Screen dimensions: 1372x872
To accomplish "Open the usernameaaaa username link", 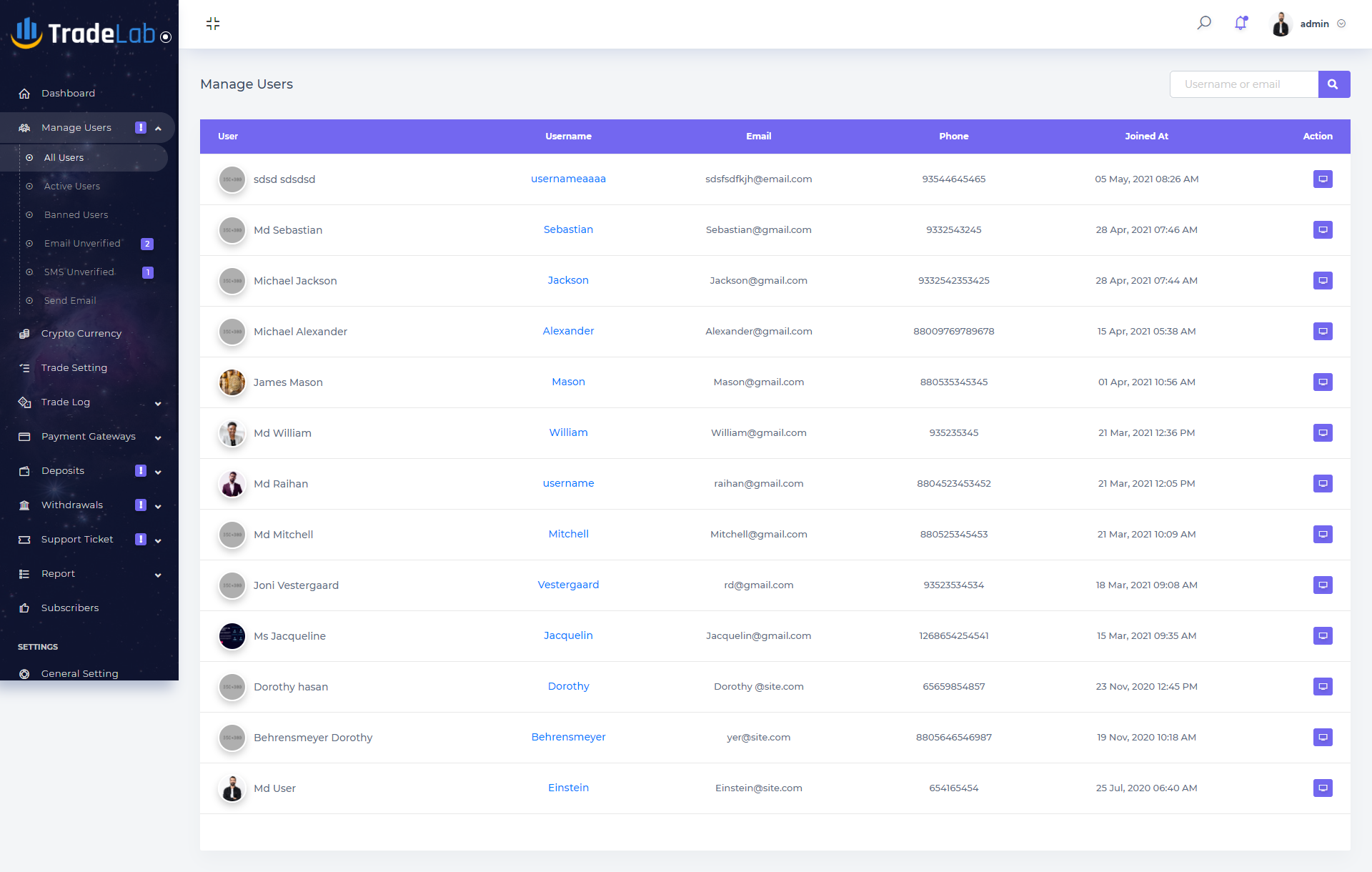I will [568, 179].
